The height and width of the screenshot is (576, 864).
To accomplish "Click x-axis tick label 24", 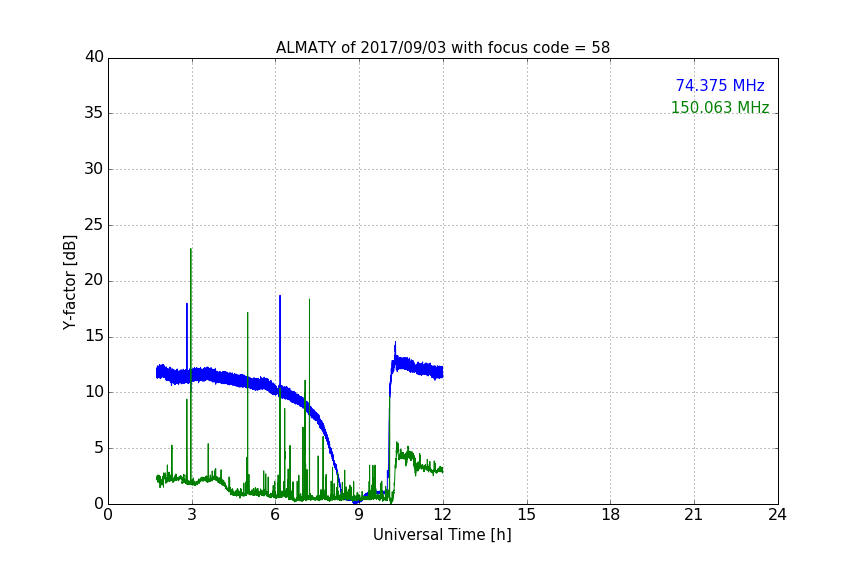I will 777,515.
